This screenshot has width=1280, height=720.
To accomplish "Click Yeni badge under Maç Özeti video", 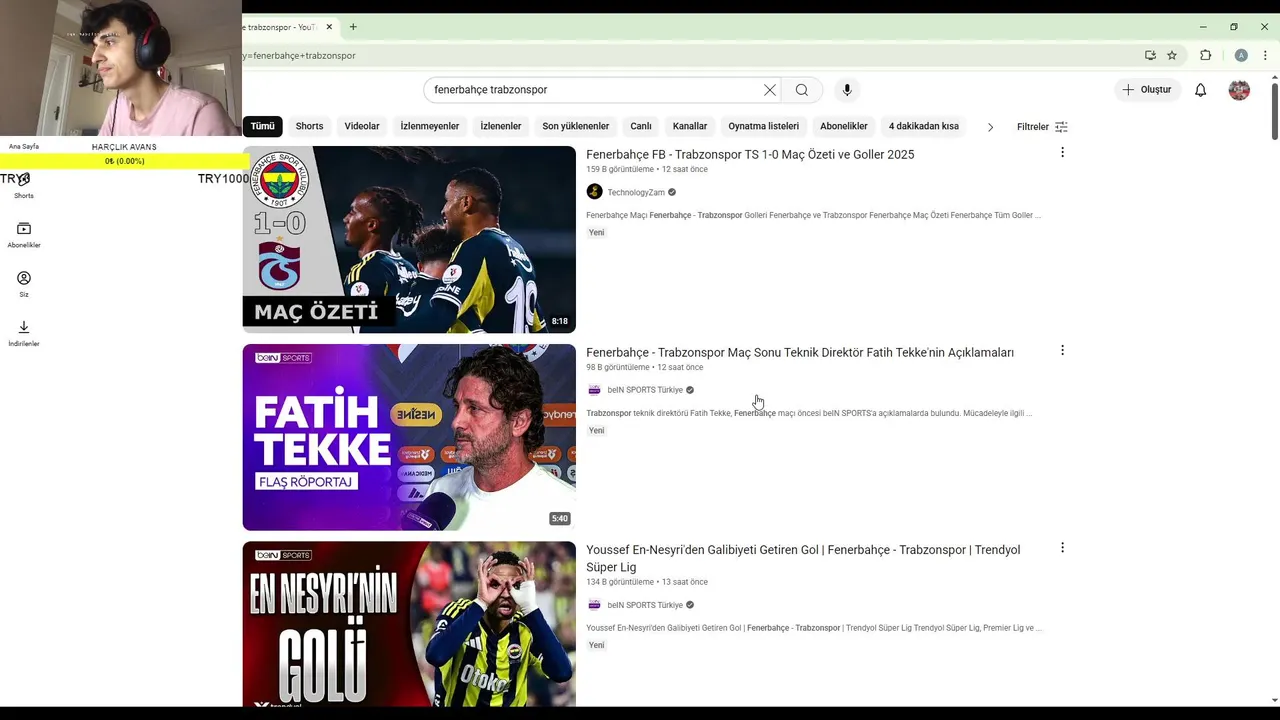I will (597, 233).
